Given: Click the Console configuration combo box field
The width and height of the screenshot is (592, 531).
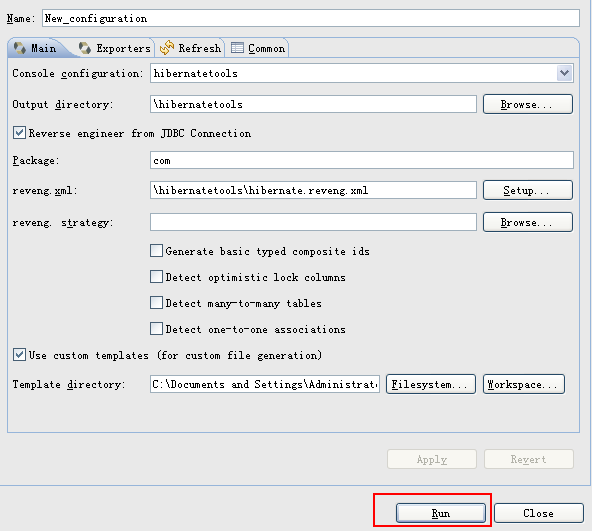Looking at the screenshot, I should (362, 73).
